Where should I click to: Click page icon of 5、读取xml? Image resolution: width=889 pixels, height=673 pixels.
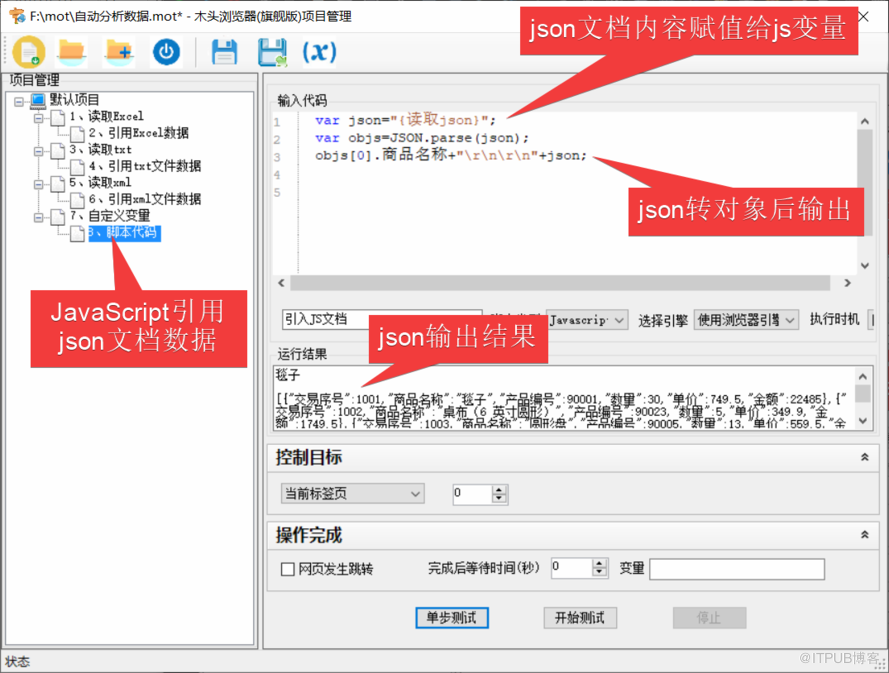click(x=57, y=184)
